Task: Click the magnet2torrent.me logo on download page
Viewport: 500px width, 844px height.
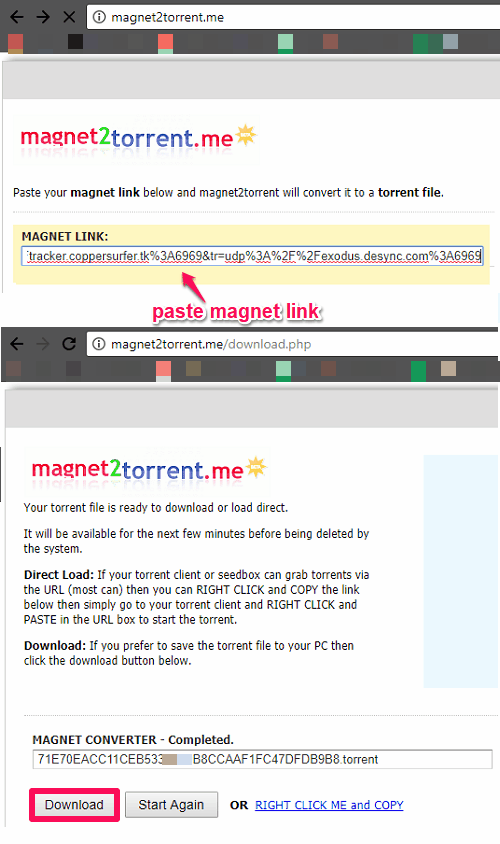Action: click(148, 469)
